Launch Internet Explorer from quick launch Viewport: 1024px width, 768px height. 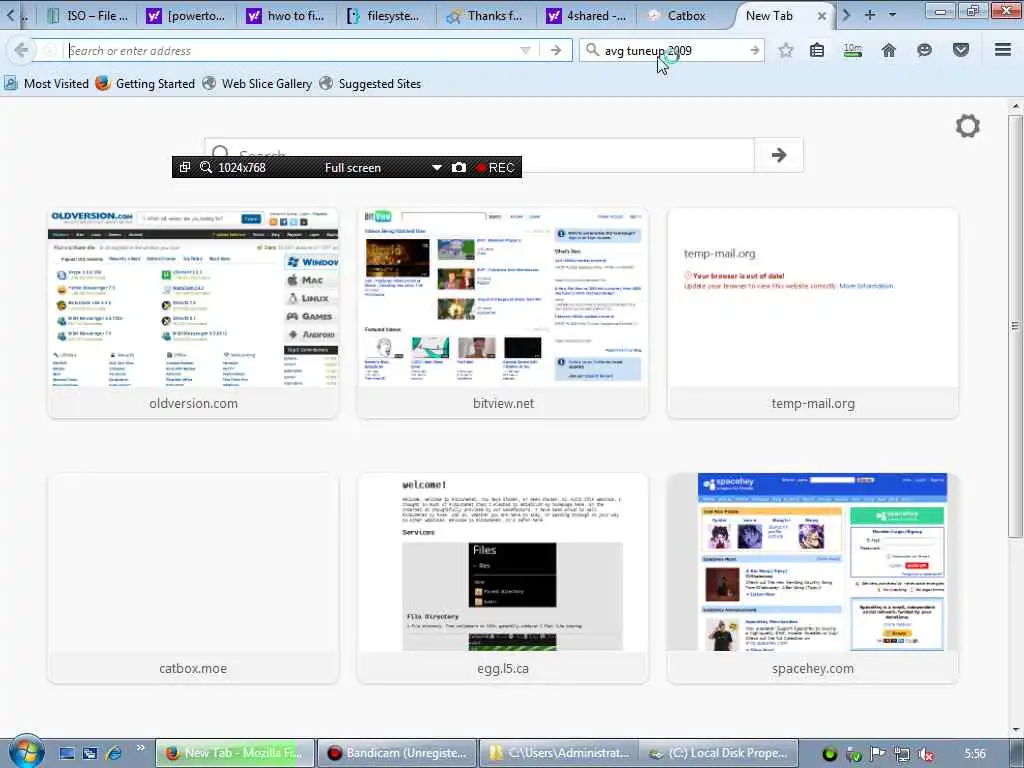coord(114,753)
